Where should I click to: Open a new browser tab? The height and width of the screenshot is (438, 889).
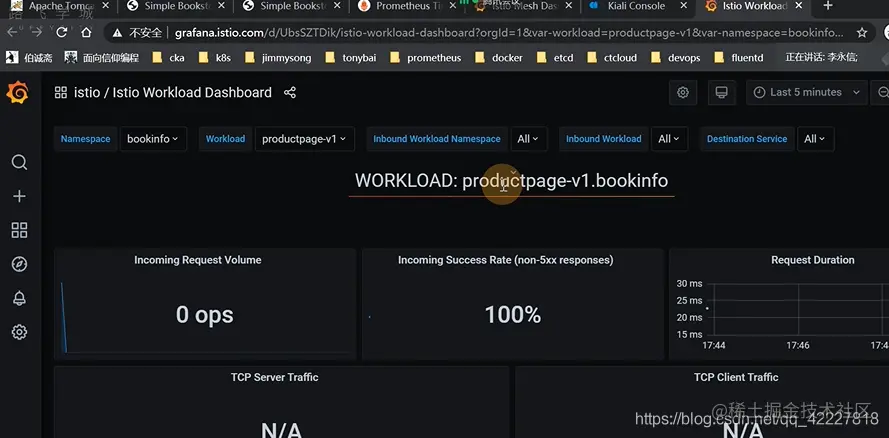828,6
